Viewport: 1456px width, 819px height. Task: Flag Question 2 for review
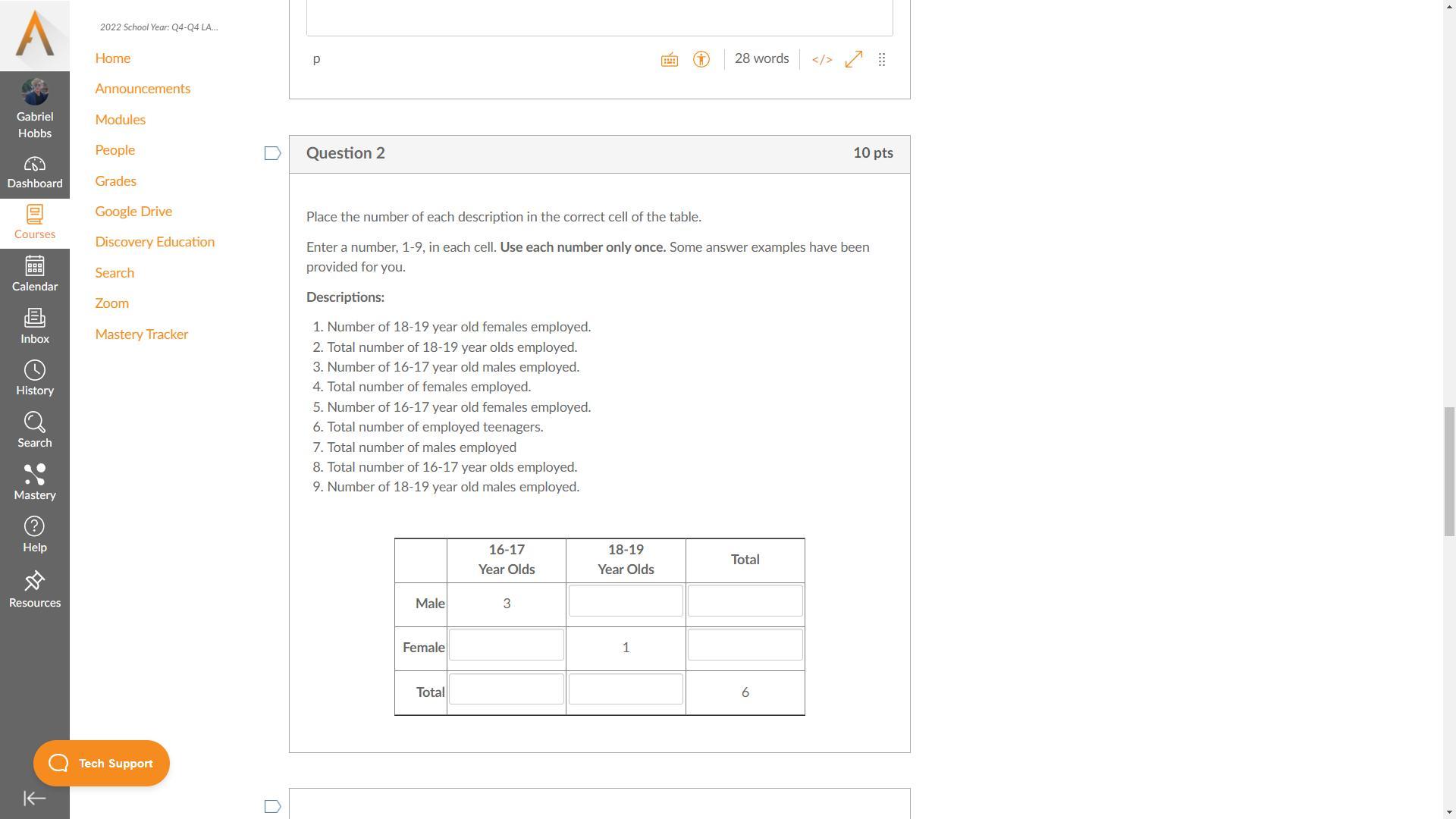(272, 154)
